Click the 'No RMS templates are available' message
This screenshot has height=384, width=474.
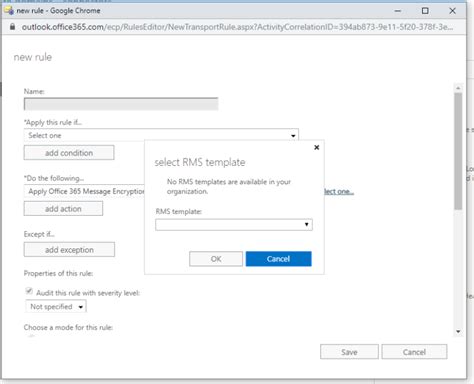[229, 187]
